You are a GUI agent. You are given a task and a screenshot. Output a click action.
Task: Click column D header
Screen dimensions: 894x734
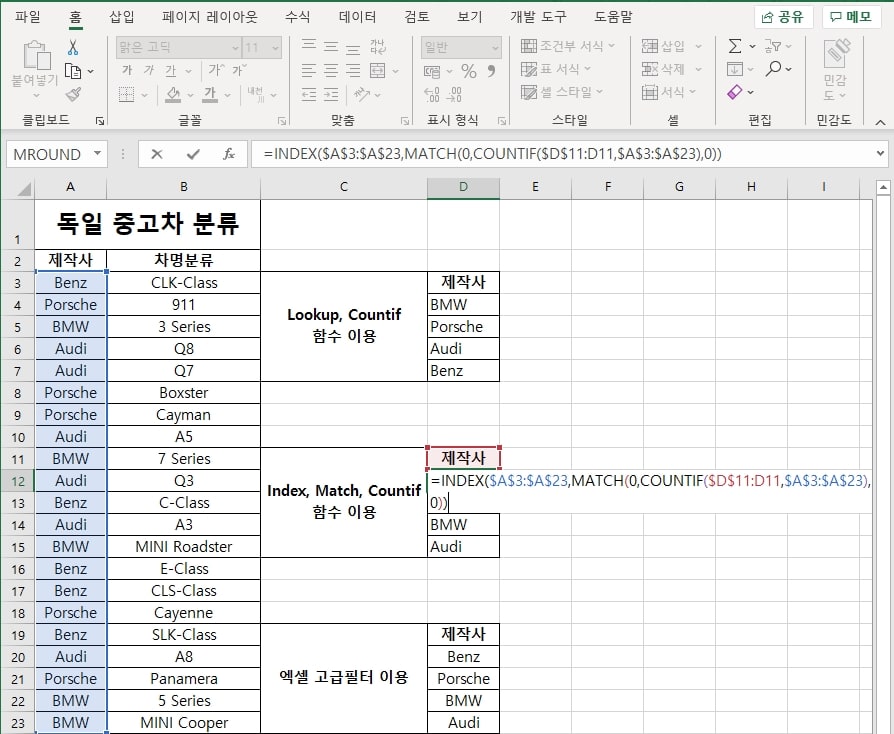(x=464, y=187)
